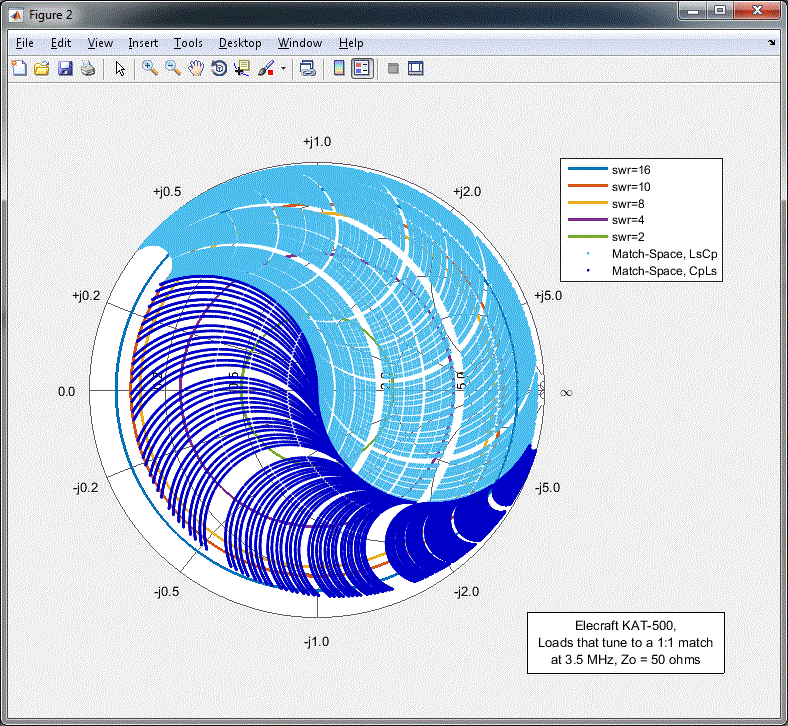This screenshot has height=726, width=788.
Task: Expand the Insert menu
Action: [143, 43]
